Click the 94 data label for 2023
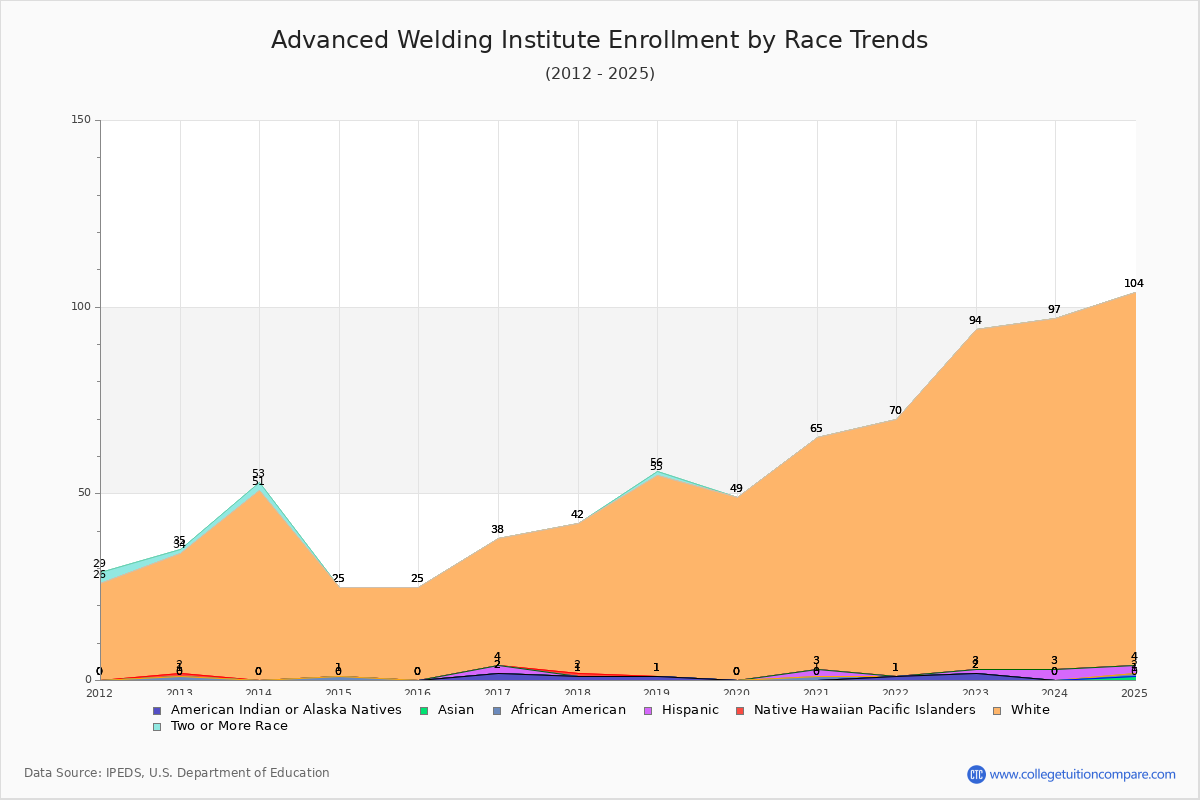The image size is (1200, 800). point(975,321)
